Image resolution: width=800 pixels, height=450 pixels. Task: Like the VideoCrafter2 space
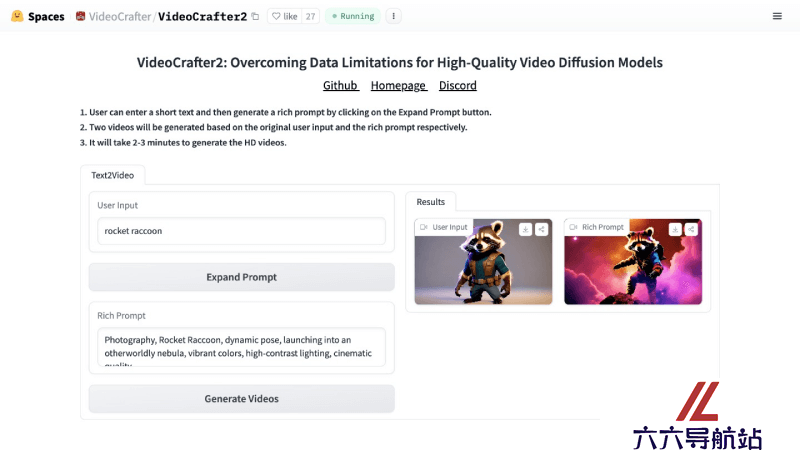(285, 16)
